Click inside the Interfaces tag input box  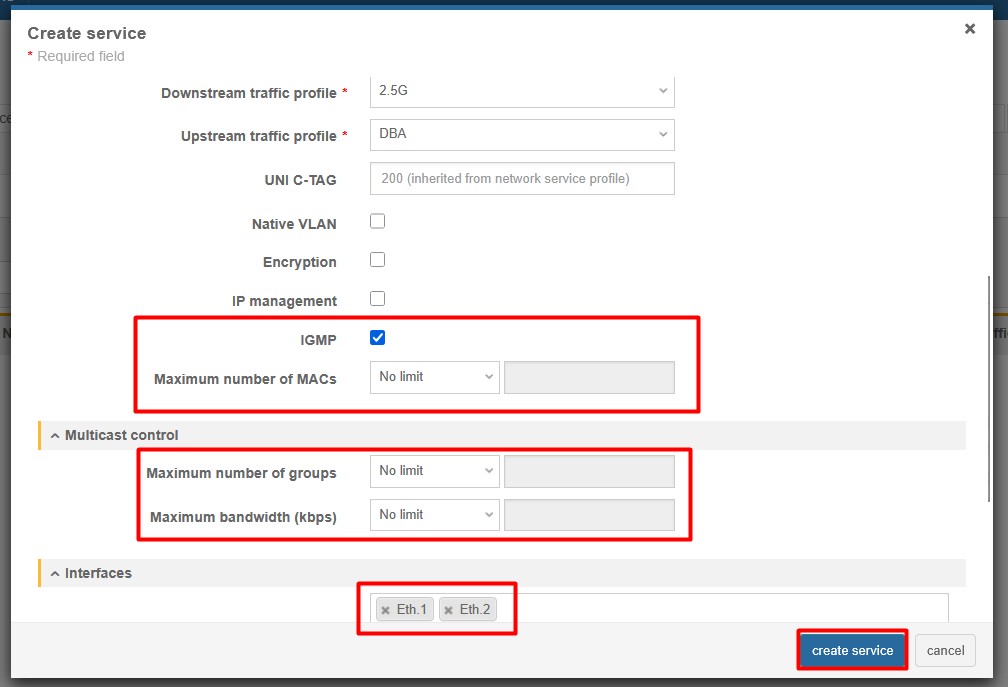720,609
